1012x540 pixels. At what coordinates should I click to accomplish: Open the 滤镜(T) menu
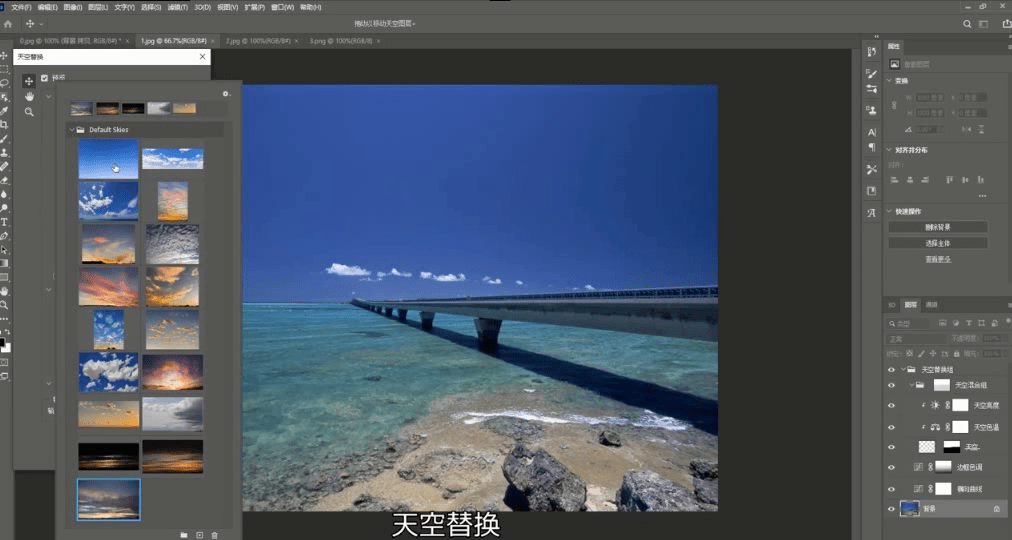177,7
